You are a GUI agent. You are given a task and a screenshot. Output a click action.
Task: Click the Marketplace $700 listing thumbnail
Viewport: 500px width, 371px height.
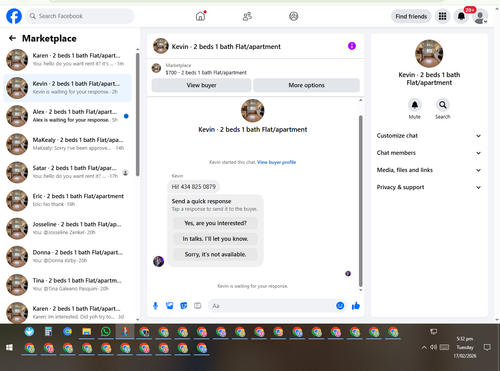156,68
